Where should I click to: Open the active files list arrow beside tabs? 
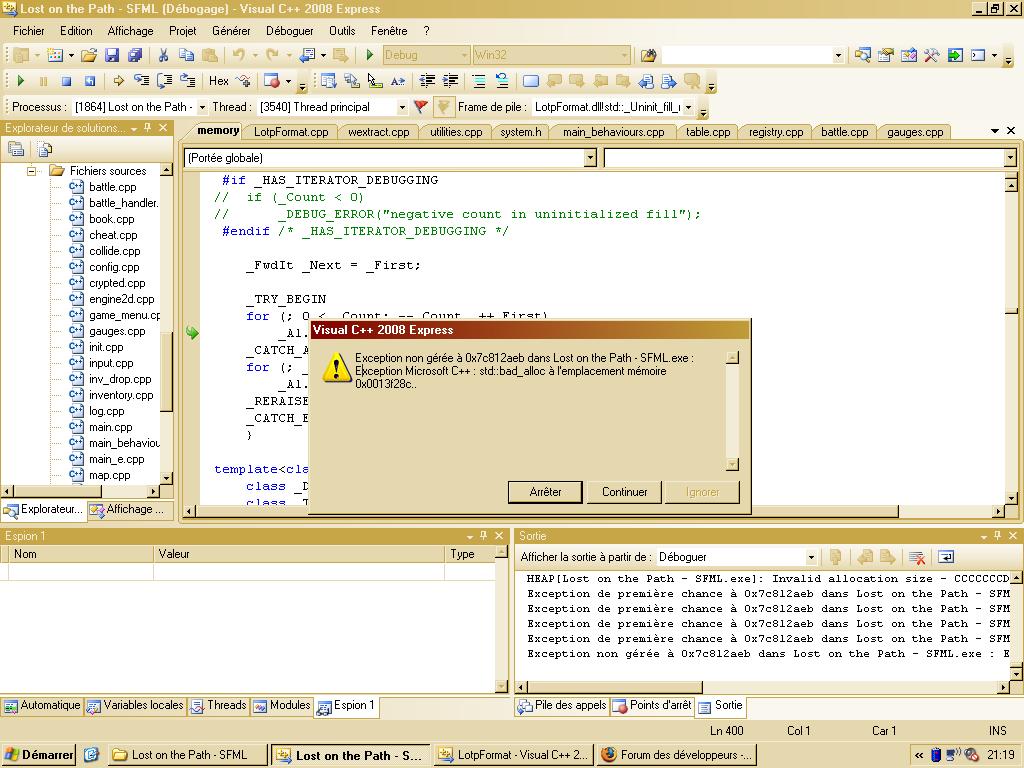tap(995, 131)
